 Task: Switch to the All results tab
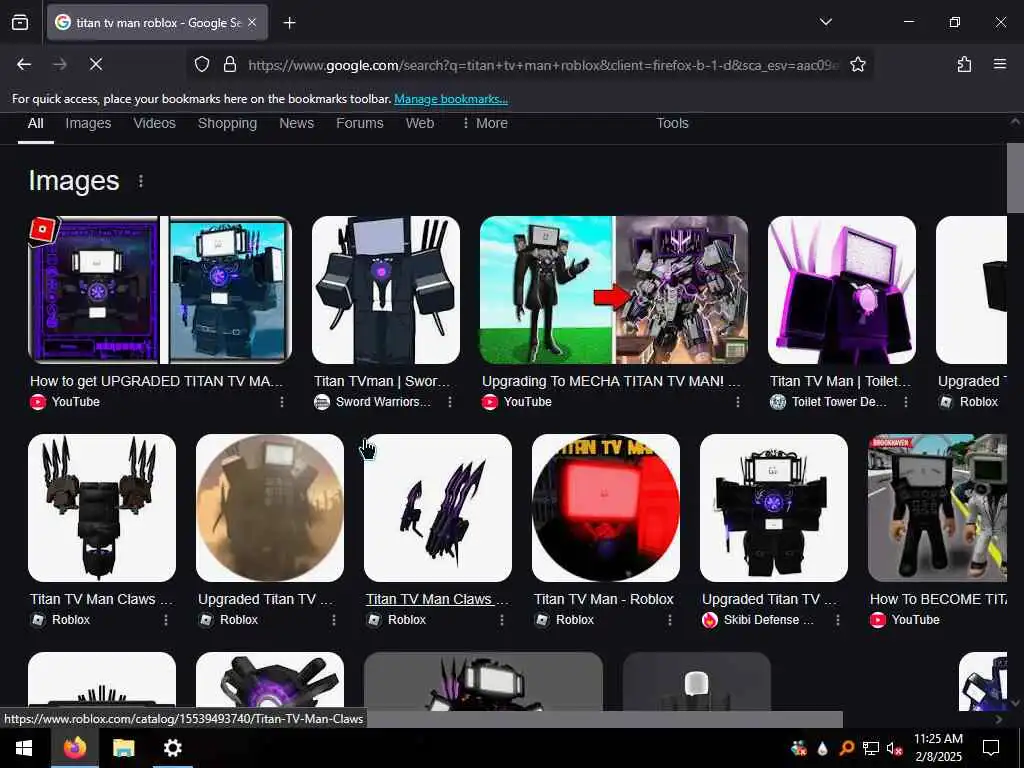coord(36,123)
